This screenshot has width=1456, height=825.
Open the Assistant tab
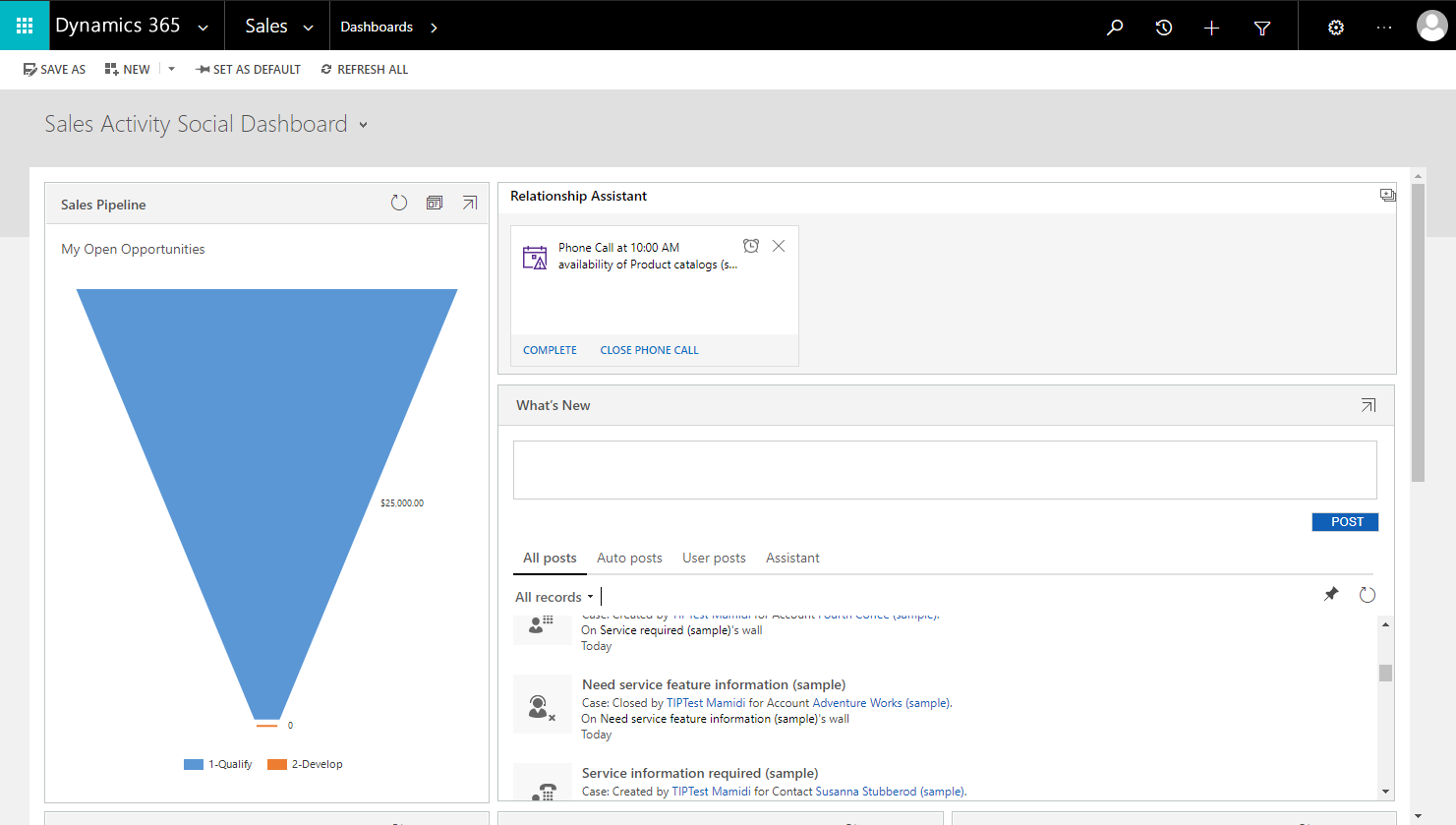[x=792, y=558]
